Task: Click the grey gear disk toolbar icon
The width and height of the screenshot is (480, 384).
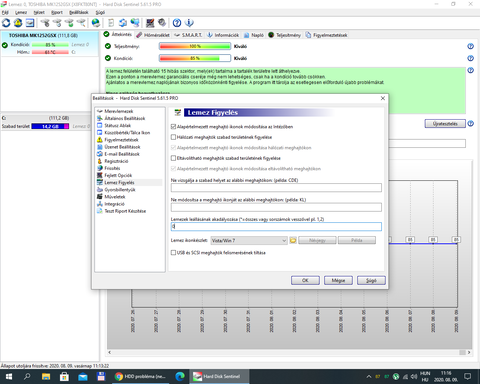Action: point(162,23)
